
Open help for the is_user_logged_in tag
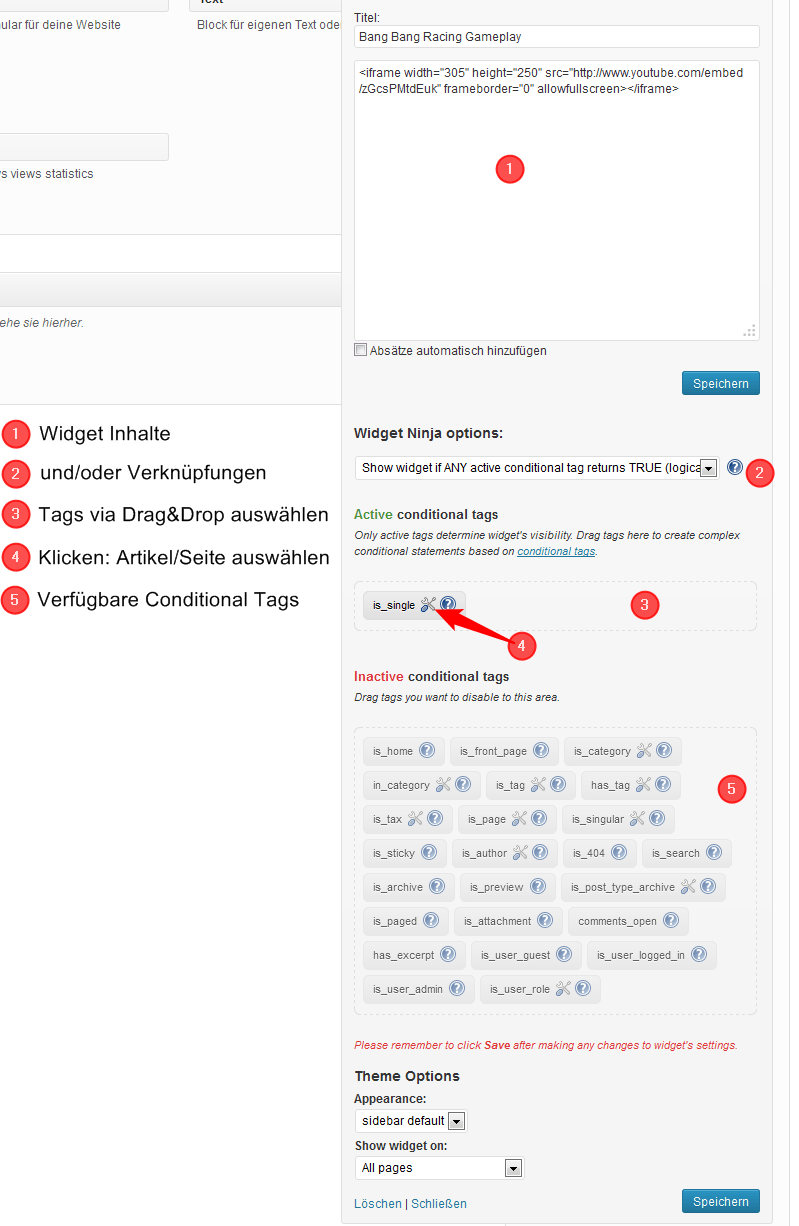pyautogui.click(x=699, y=955)
